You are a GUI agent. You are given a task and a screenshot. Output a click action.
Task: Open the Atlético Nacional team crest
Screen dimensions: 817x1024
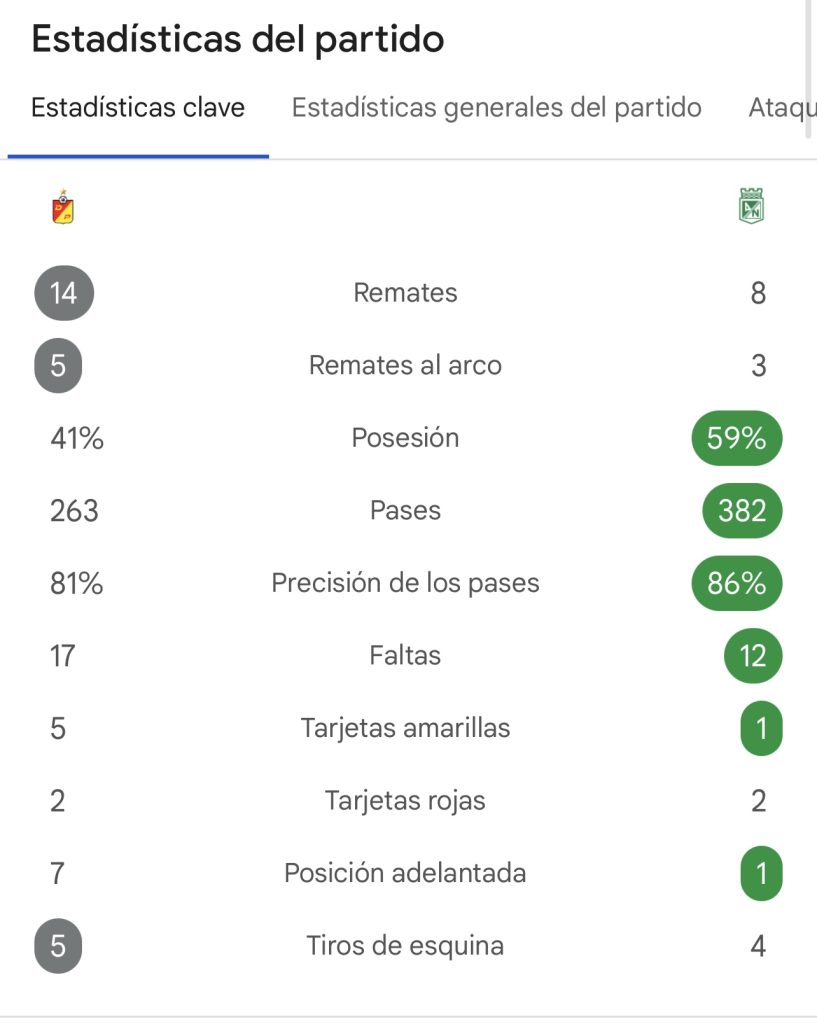[x=750, y=206]
